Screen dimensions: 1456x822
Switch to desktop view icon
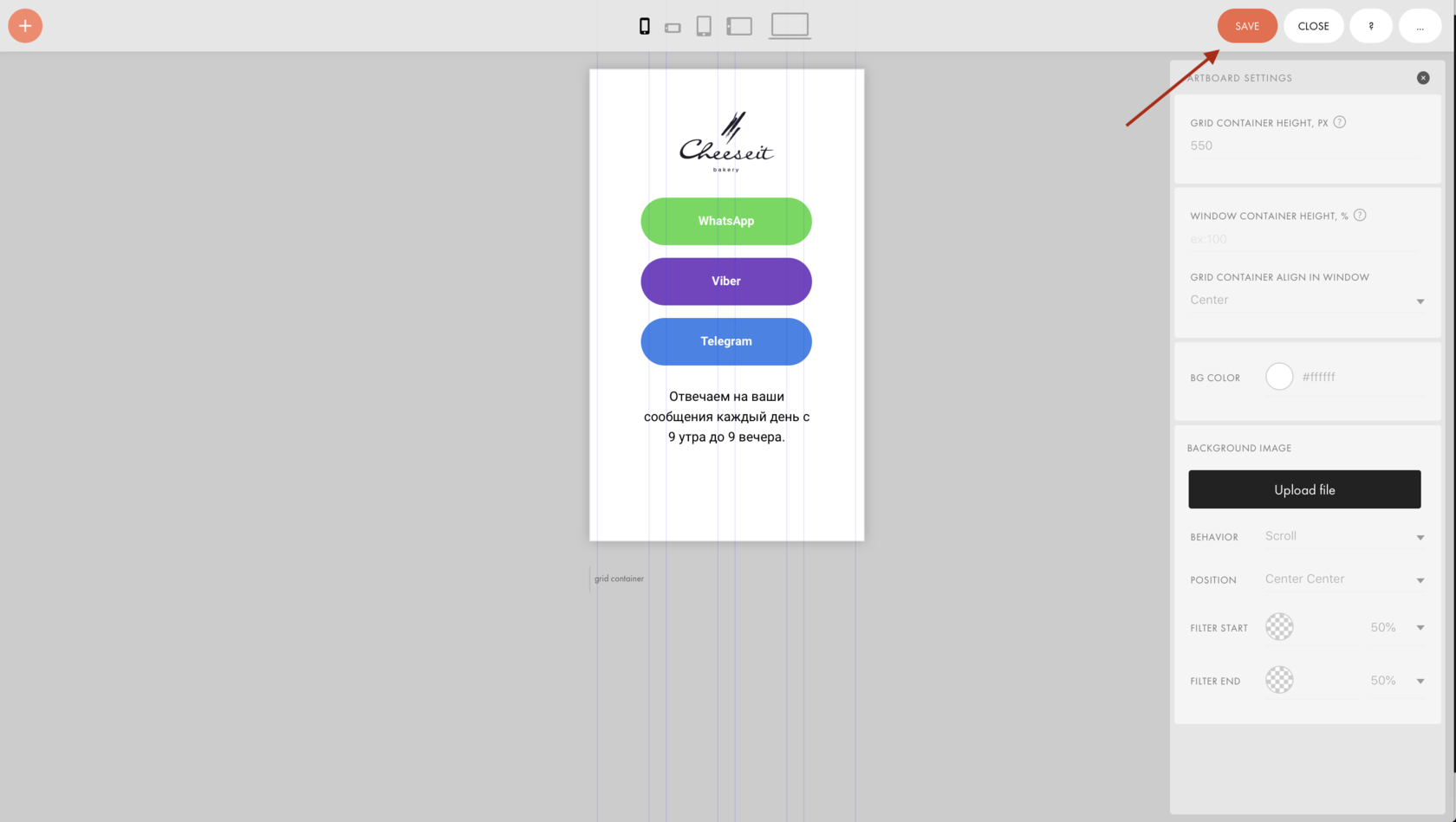790,26
